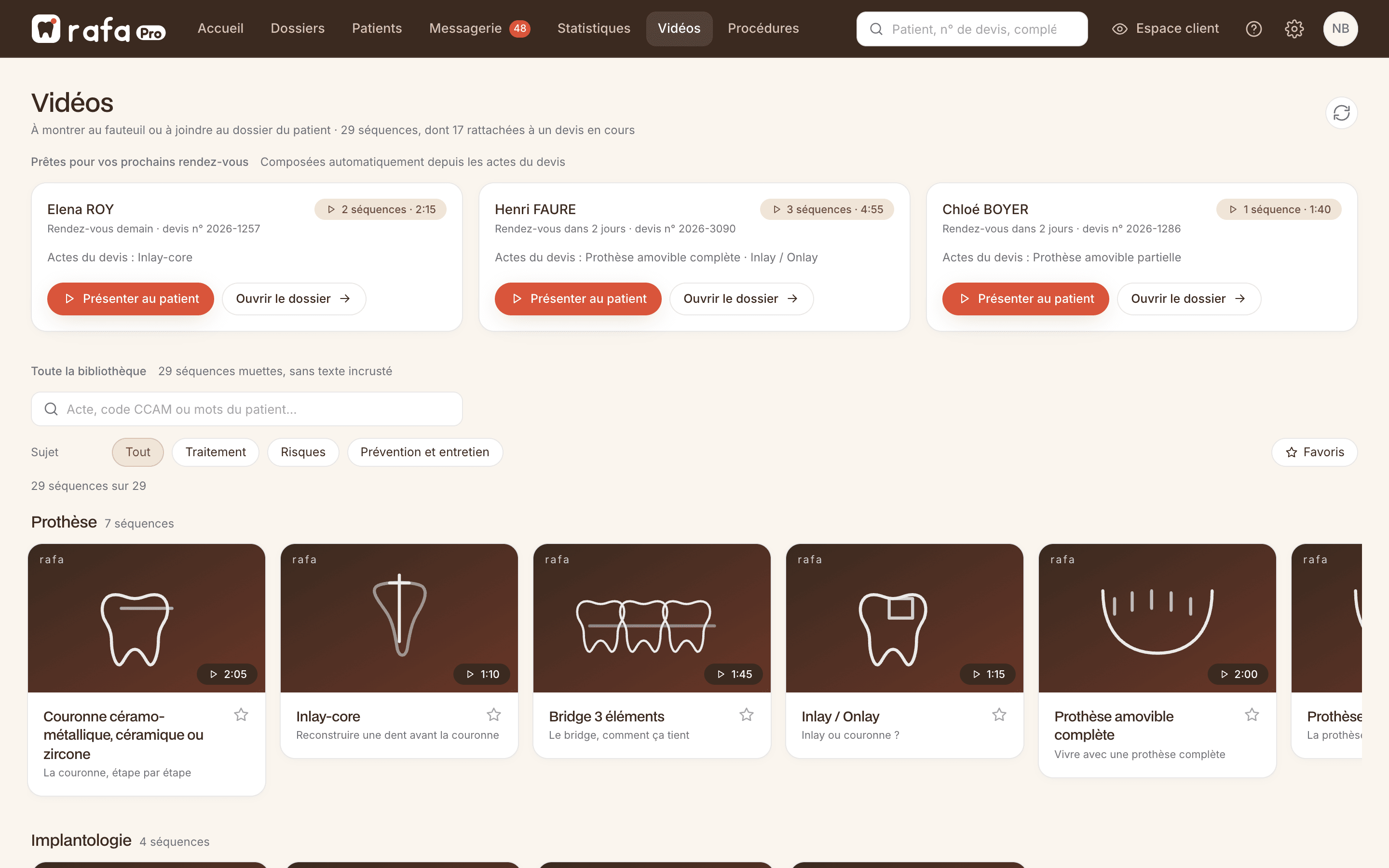Viewport: 1389px width, 868px height.
Task: Toggle the Favoris filter
Action: pyautogui.click(x=1314, y=452)
